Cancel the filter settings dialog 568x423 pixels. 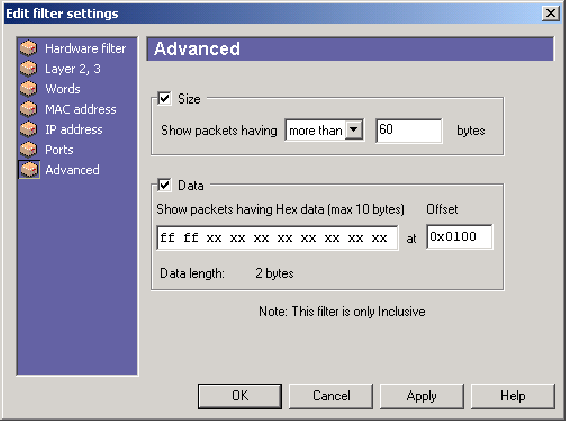pos(331,396)
